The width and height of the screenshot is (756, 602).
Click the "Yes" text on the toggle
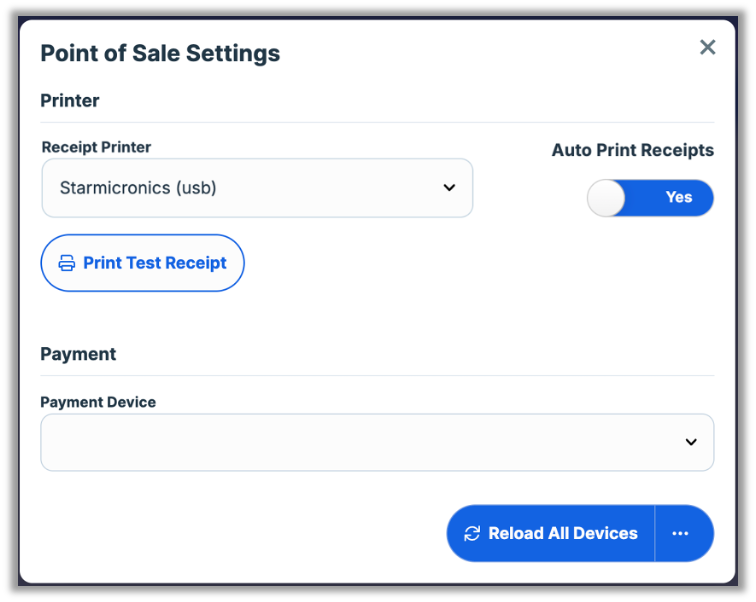pyautogui.click(x=679, y=198)
